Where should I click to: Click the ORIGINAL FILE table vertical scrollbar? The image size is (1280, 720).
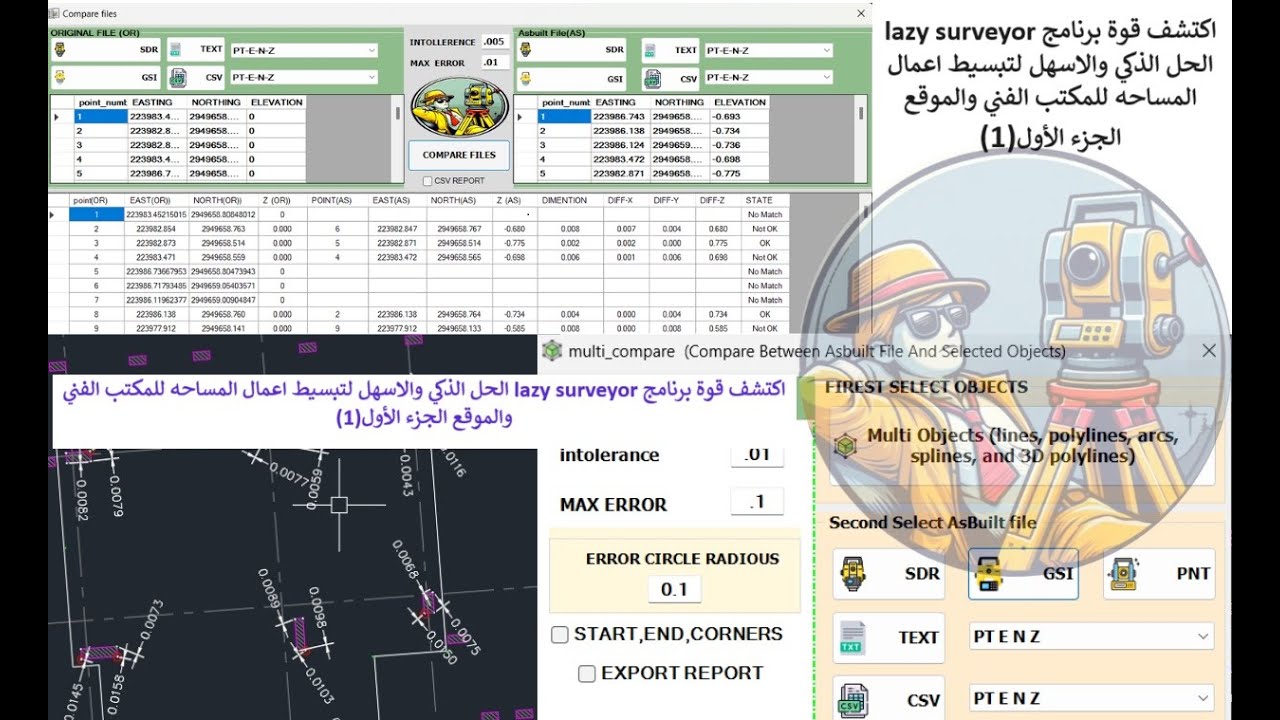pyautogui.click(x=400, y=139)
